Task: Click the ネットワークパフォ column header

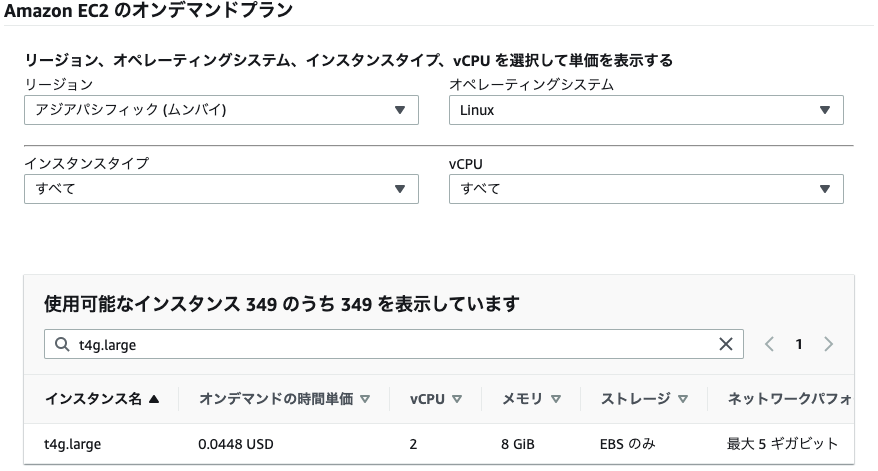Action: [x=790, y=399]
